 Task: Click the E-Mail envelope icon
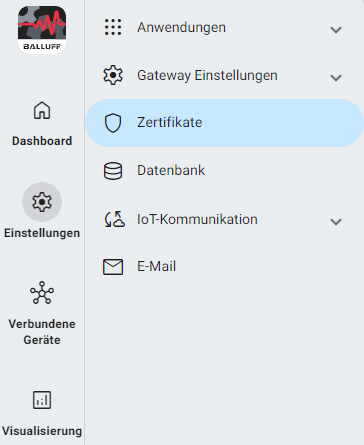113,267
